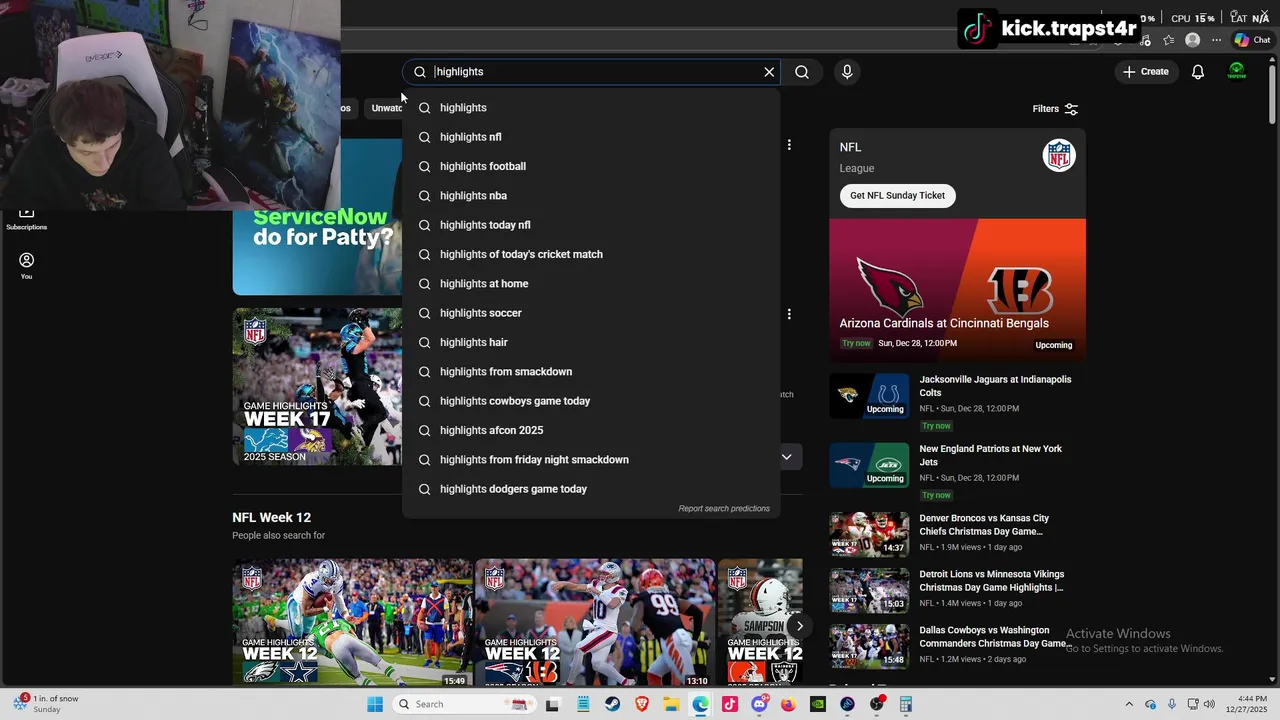
Task: Open TikTok from the taskbar
Action: pos(730,705)
